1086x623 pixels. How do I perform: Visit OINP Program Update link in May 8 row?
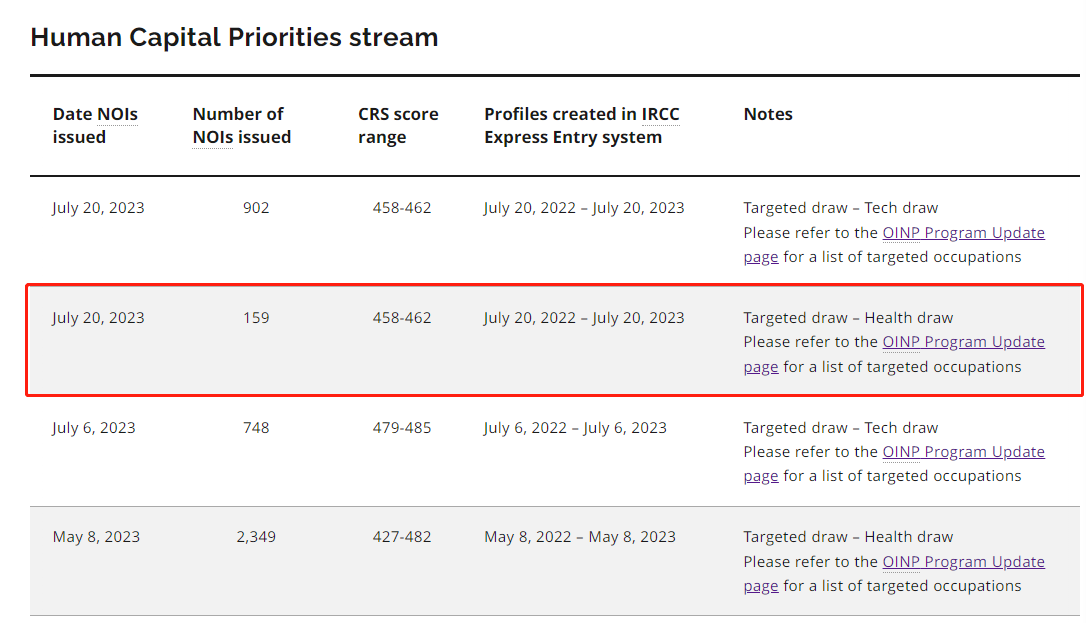tap(963, 562)
